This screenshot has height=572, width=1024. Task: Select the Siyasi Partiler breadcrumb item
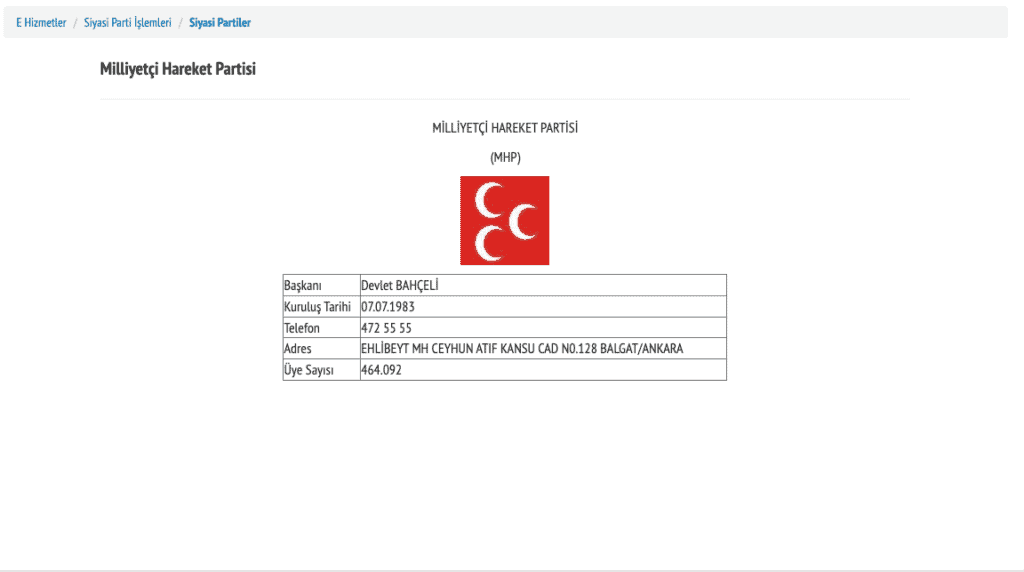point(219,22)
